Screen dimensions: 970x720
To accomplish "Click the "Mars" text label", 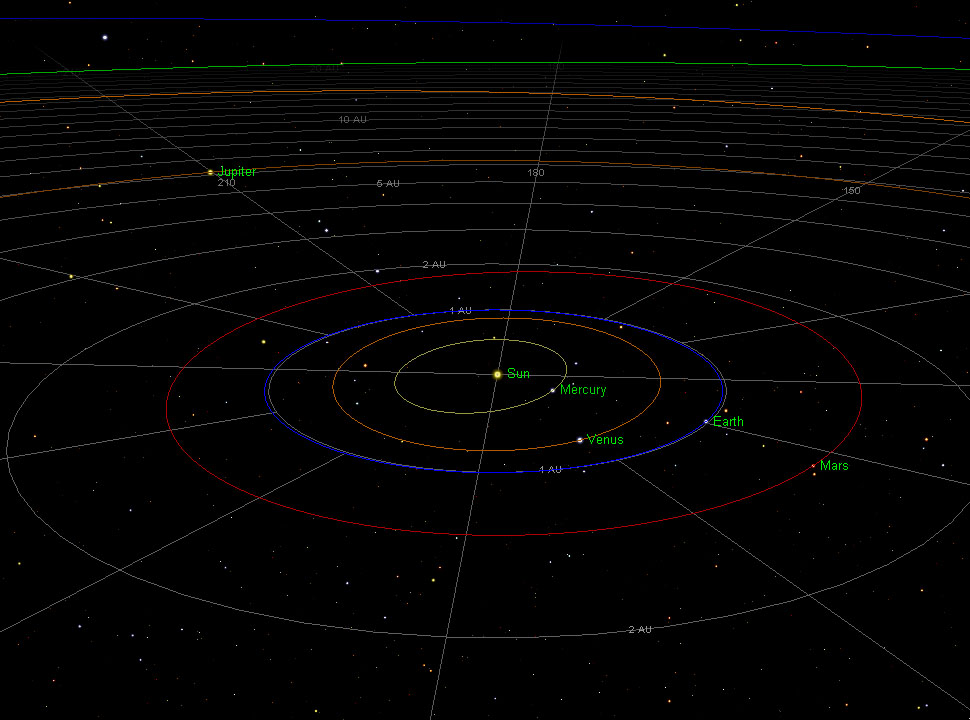I will (x=834, y=466).
